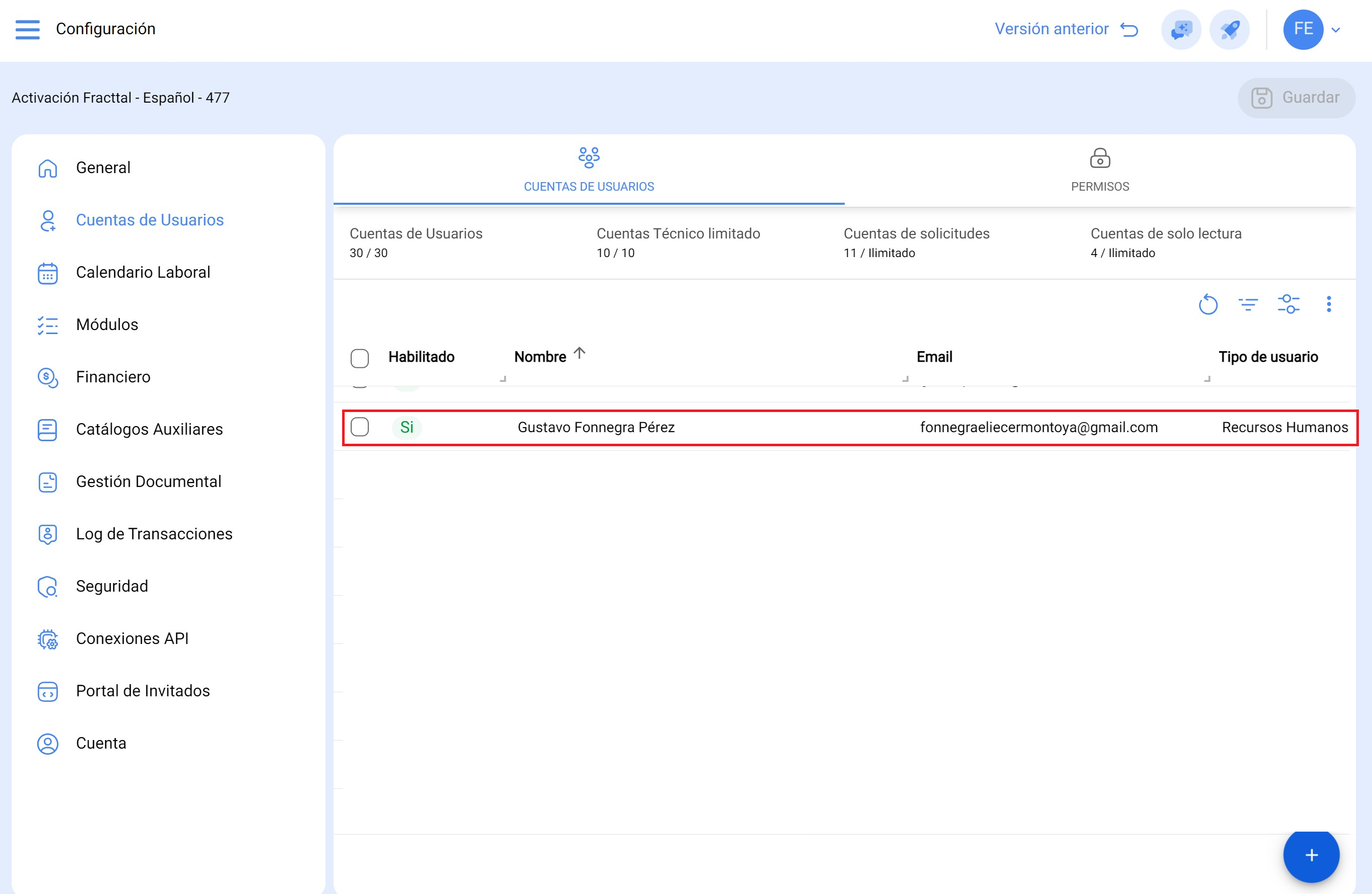Viewport: 1372px width, 894px height.
Task: Select Gustavo Fonnegra Pérez row checkbox
Action: tap(360, 427)
